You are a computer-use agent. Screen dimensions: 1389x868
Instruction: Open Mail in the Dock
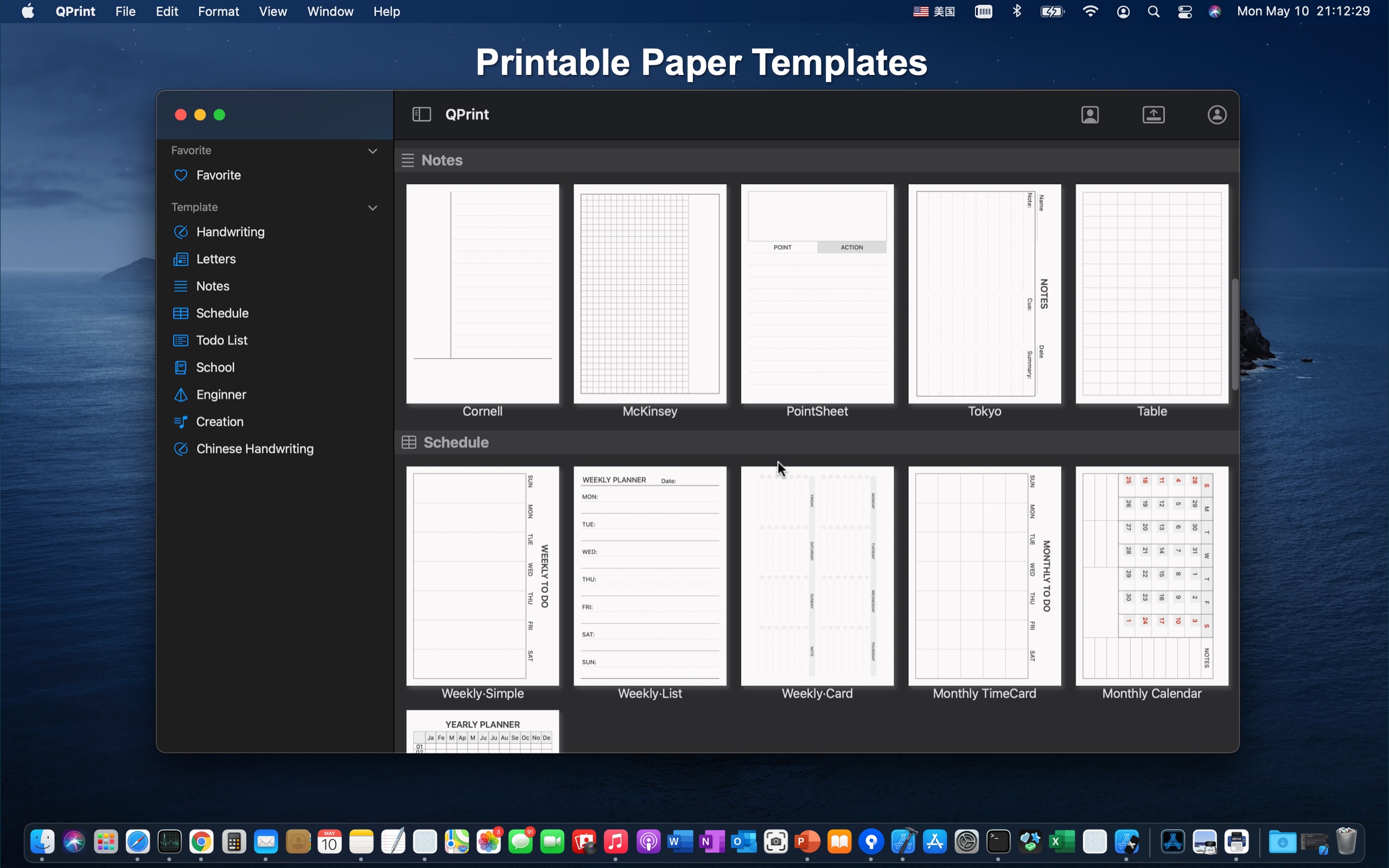(x=266, y=842)
